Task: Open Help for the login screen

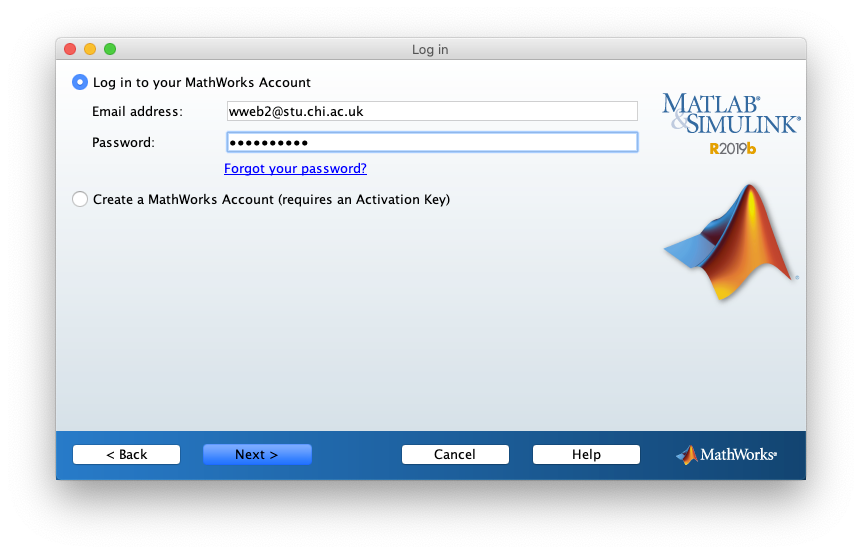Action: [x=586, y=455]
